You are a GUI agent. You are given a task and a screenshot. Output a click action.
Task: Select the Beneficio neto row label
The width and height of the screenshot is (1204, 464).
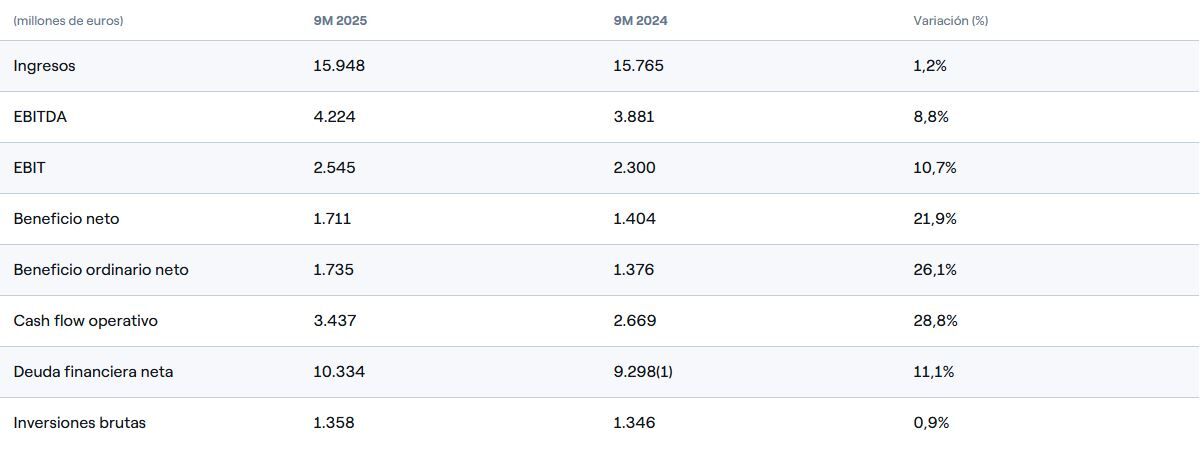pos(66,219)
